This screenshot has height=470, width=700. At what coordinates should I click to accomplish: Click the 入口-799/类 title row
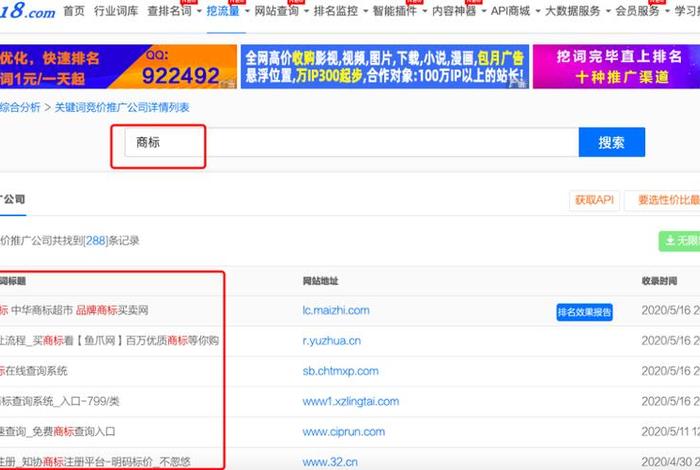(60, 401)
